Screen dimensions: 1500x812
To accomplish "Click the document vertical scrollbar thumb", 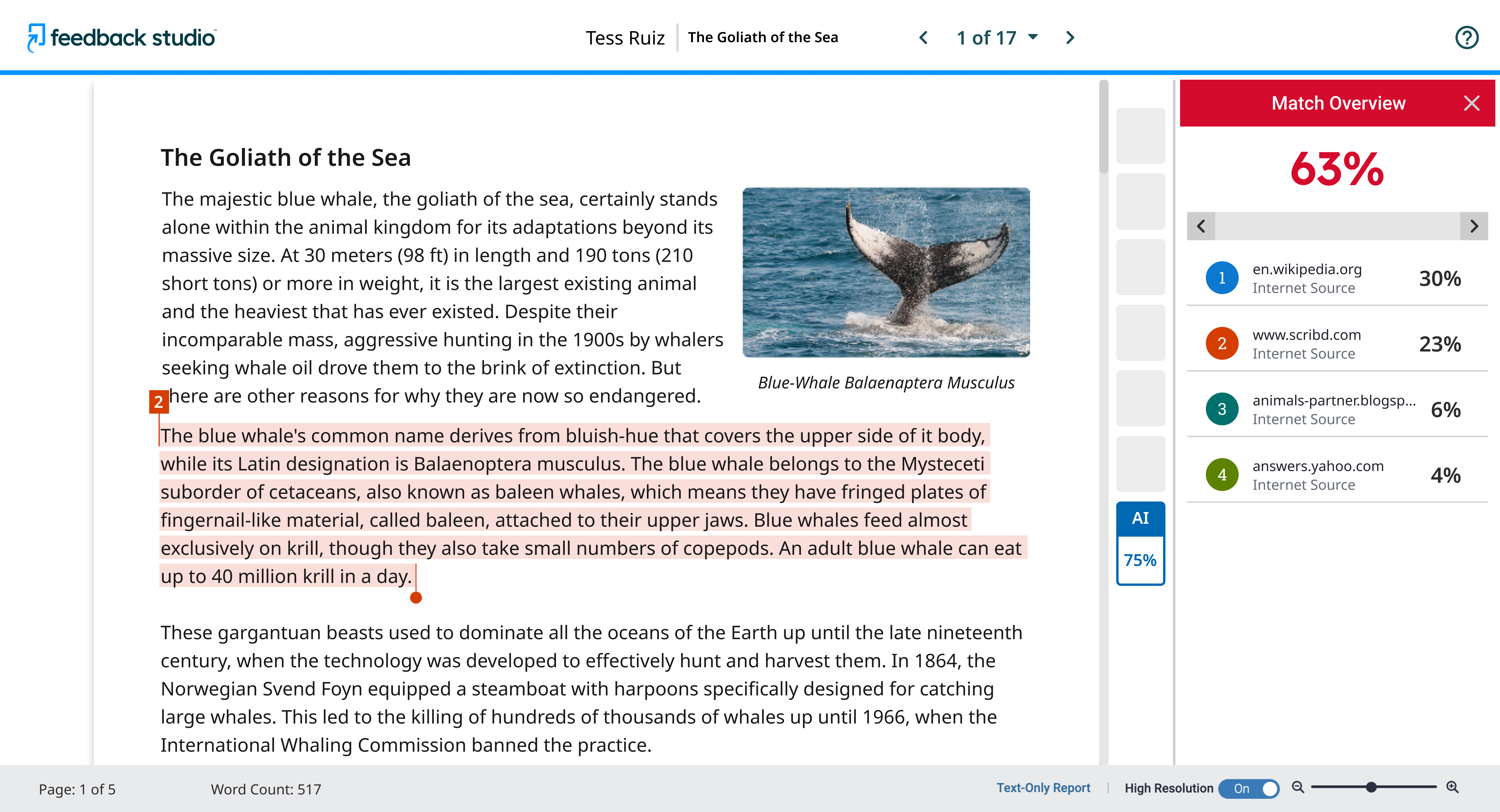I will tap(1103, 126).
